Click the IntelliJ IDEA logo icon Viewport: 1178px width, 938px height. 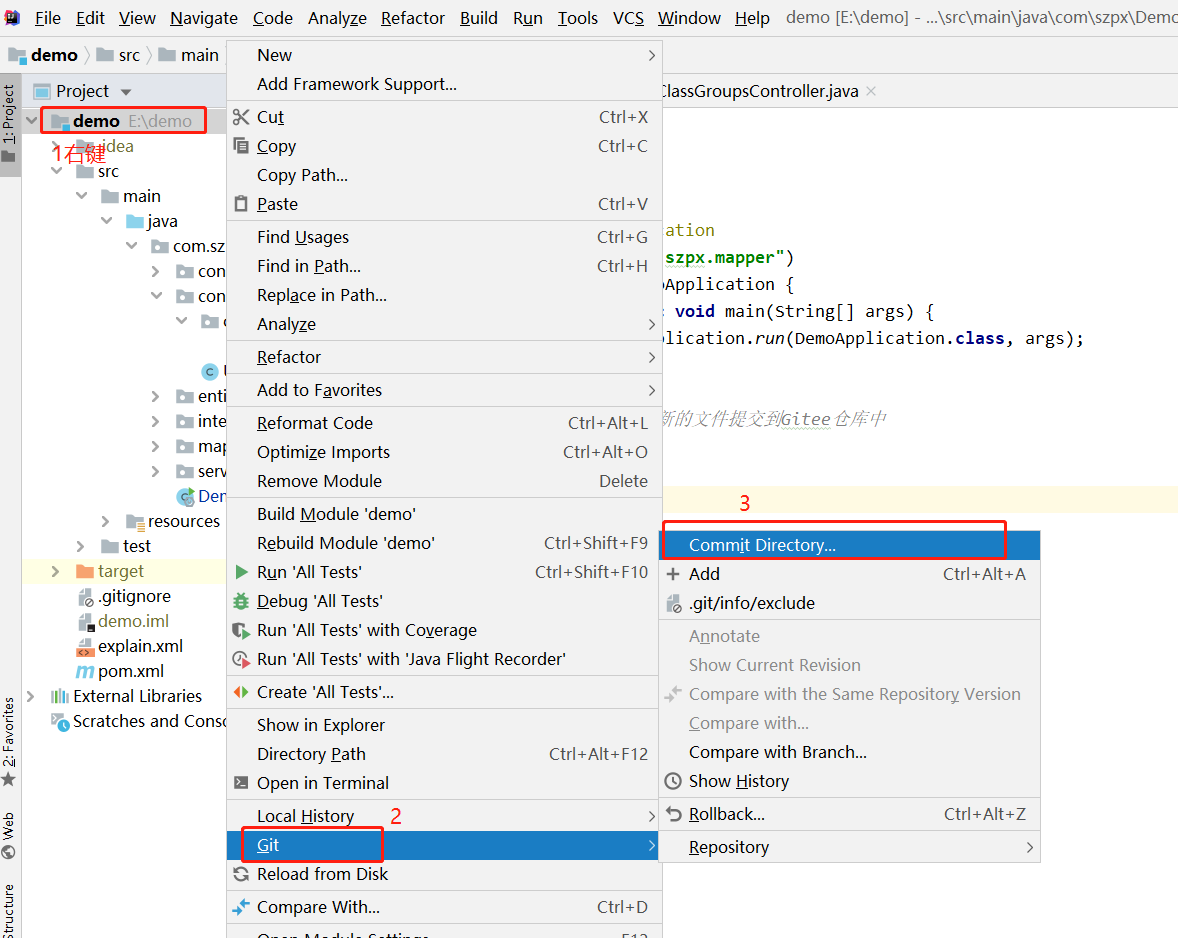point(11,18)
